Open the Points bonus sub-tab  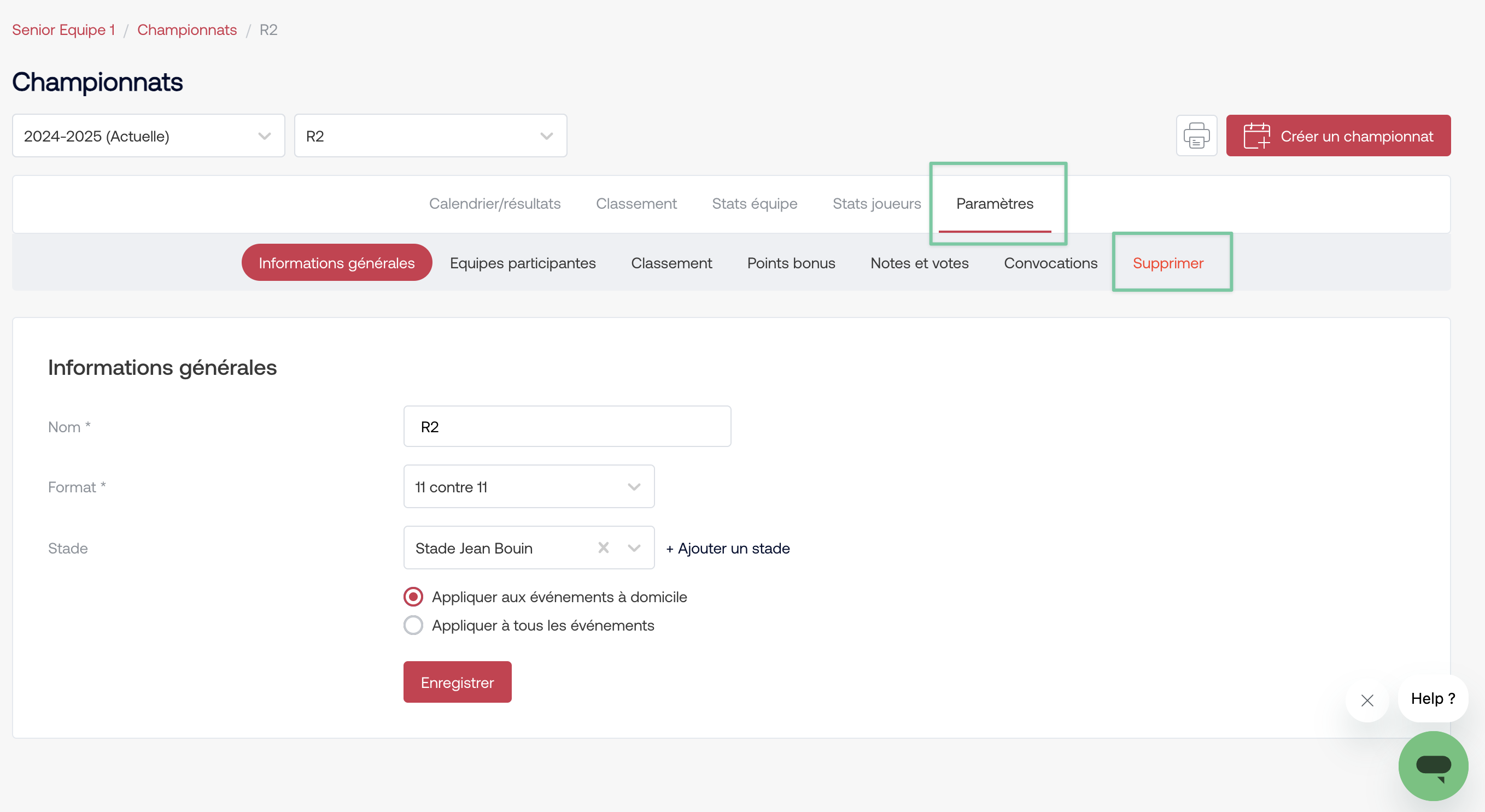pyautogui.click(x=791, y=263)
